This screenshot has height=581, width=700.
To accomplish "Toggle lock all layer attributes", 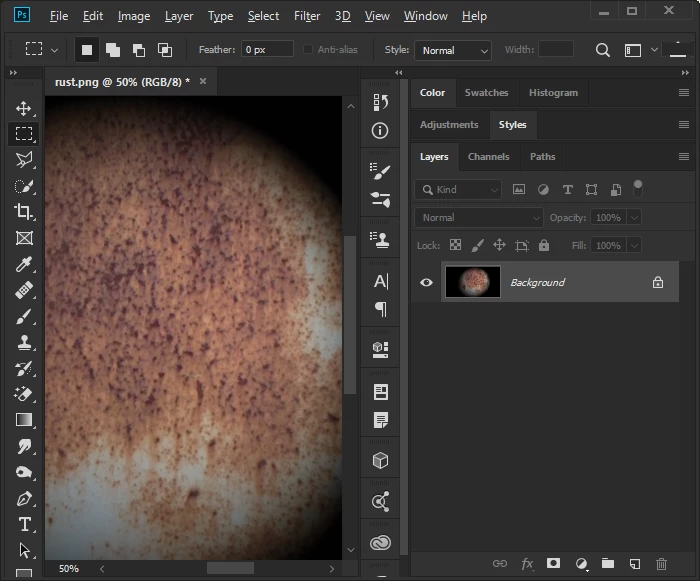I will (x=544, y=245).
